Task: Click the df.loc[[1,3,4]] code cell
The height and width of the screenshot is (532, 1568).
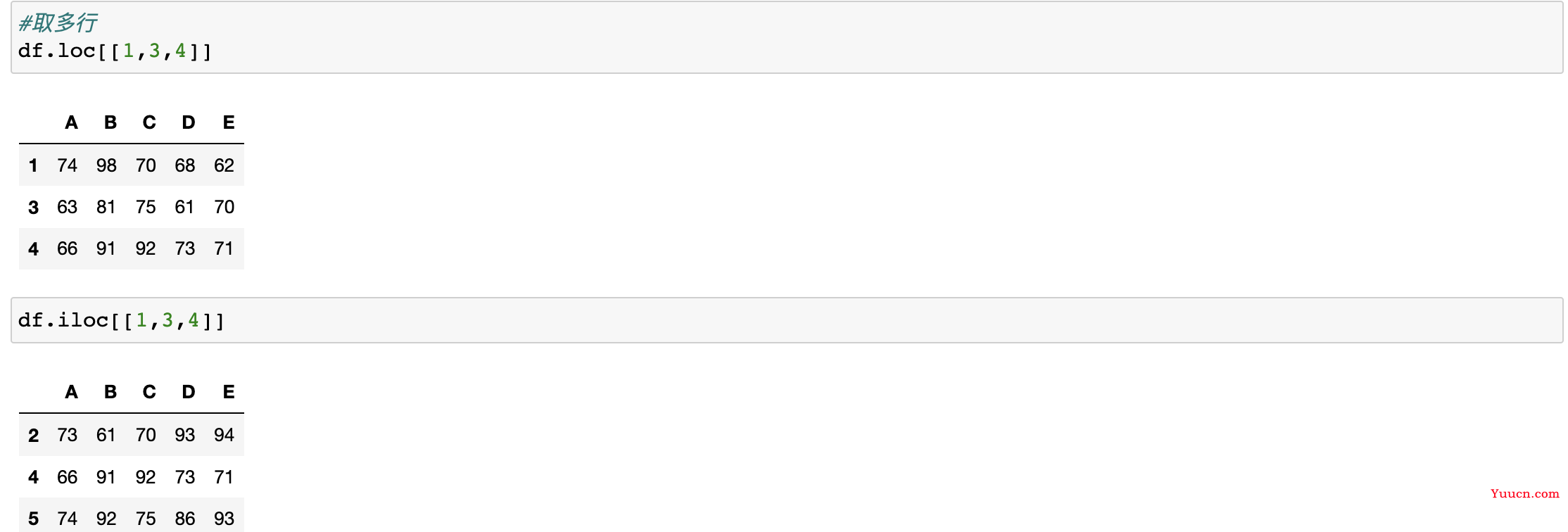Action: (x=787, y=37)
